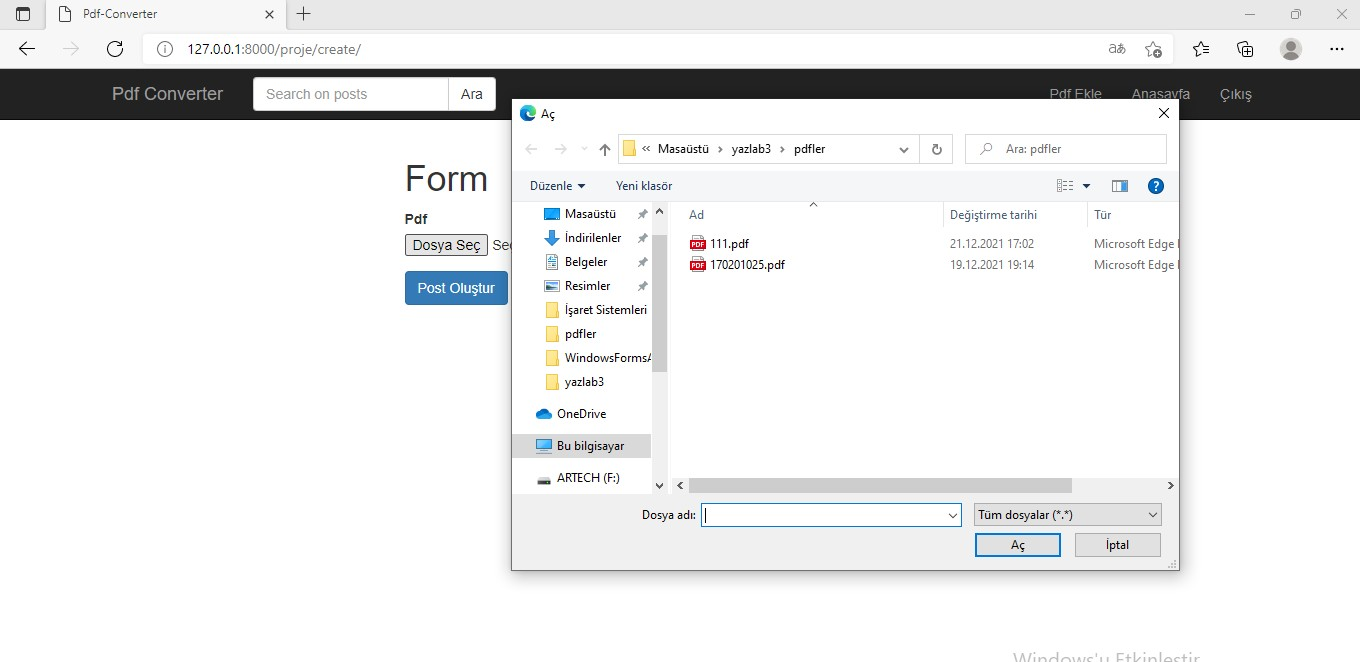The width and height of the screenshot is (1360, 662).
Task: Open the help icon in the dialog toolbar
Action: coord(1156,185)
